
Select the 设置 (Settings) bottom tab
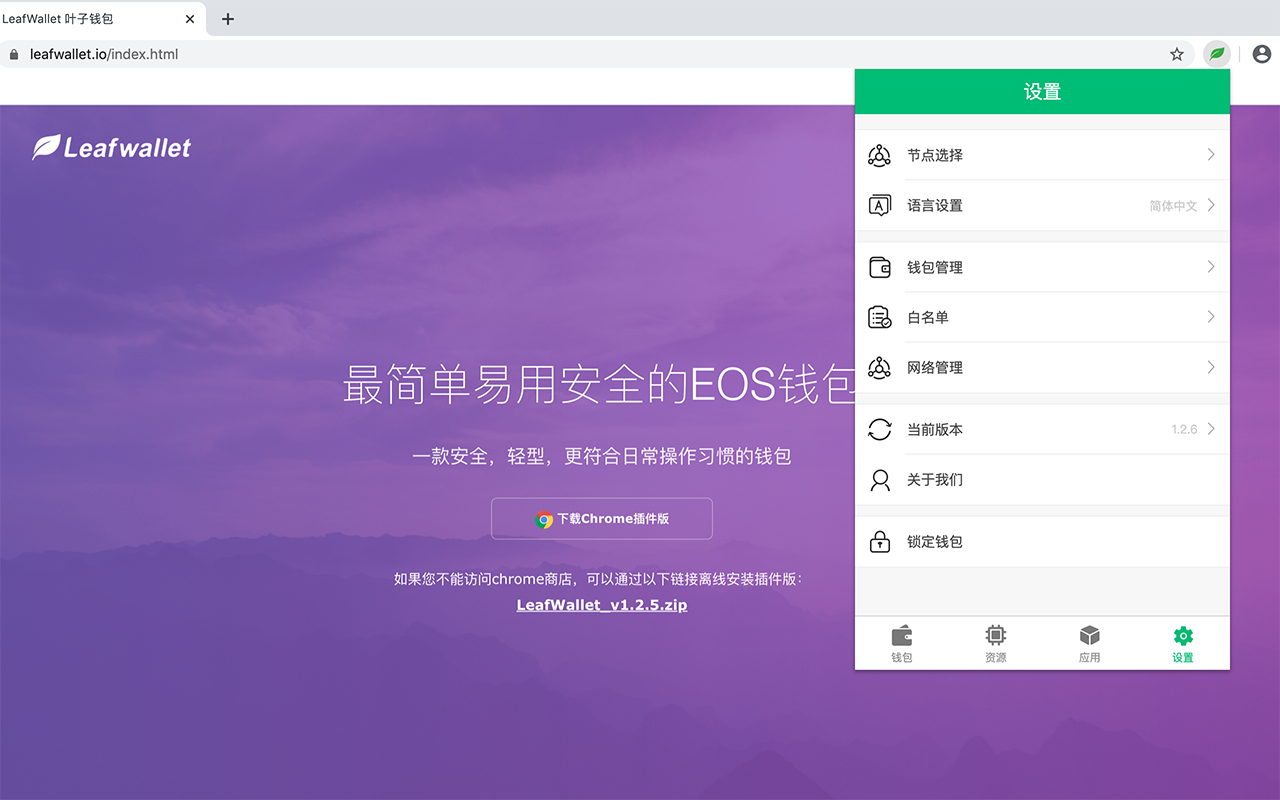[x=1183, y=643]
